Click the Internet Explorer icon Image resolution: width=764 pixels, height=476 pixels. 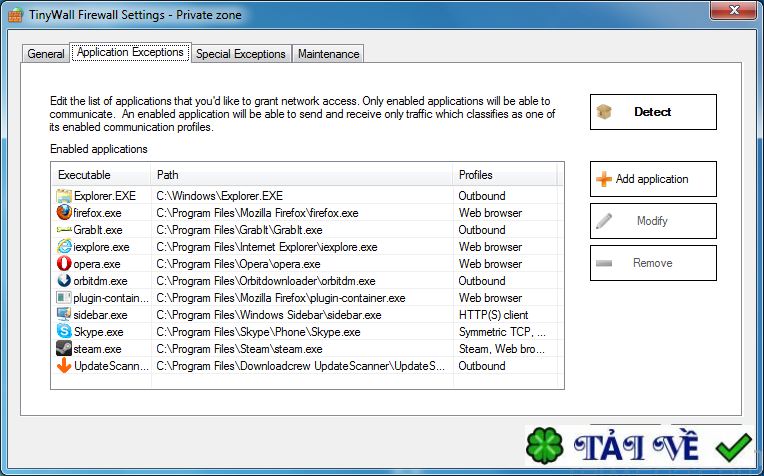point(64,247)
